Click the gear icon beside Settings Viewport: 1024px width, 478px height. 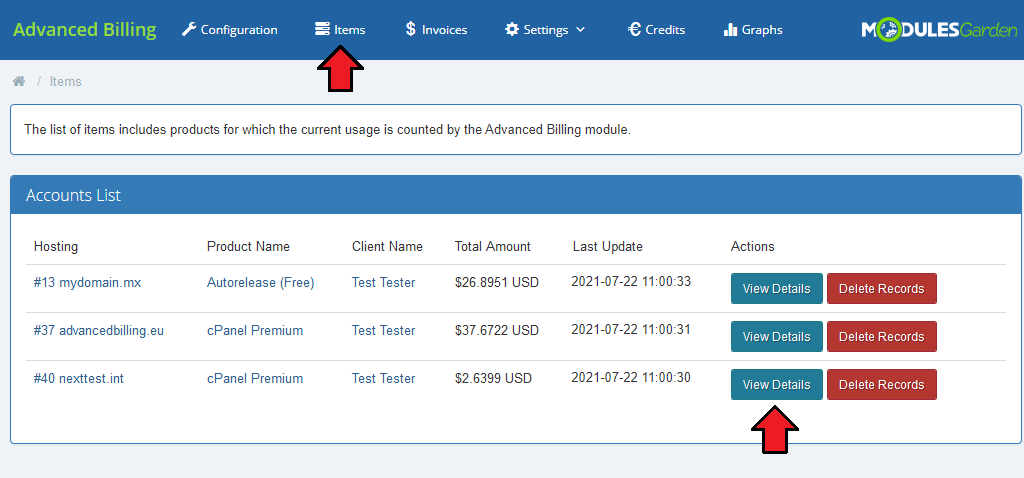[512, 29]
